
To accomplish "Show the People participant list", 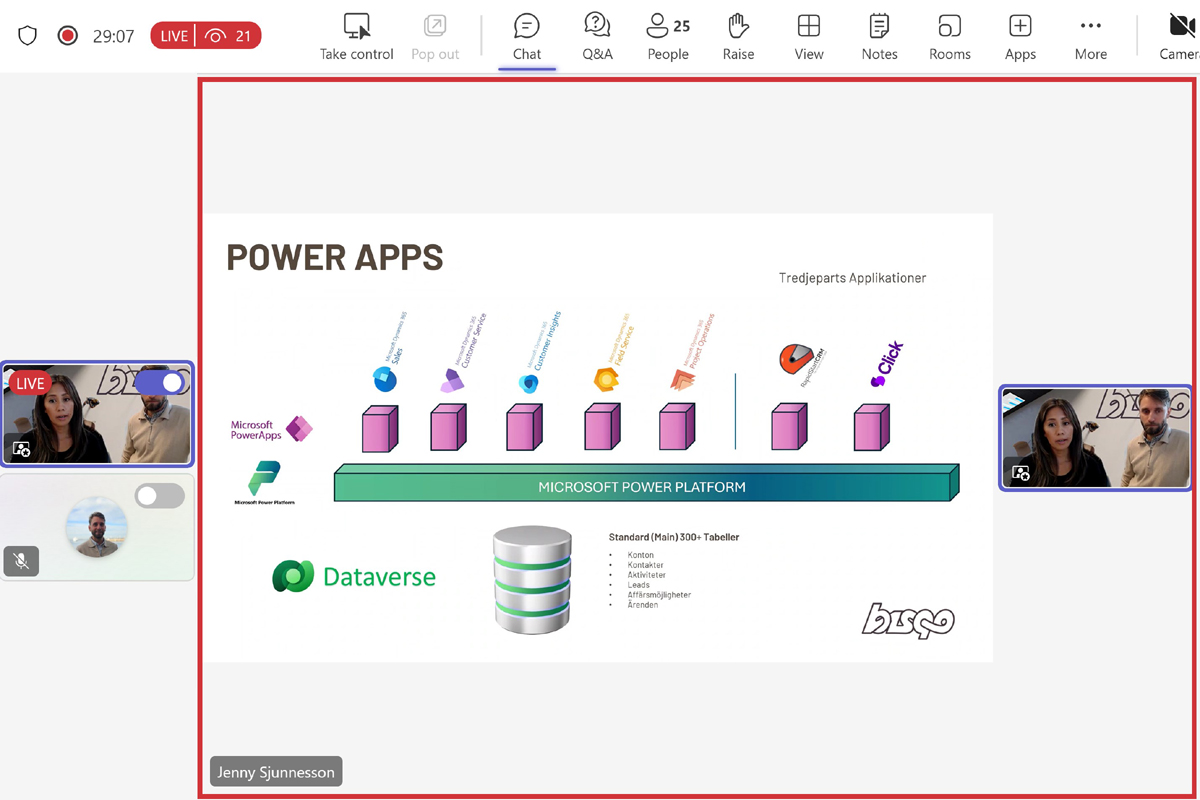I will [x=667, y=37].
